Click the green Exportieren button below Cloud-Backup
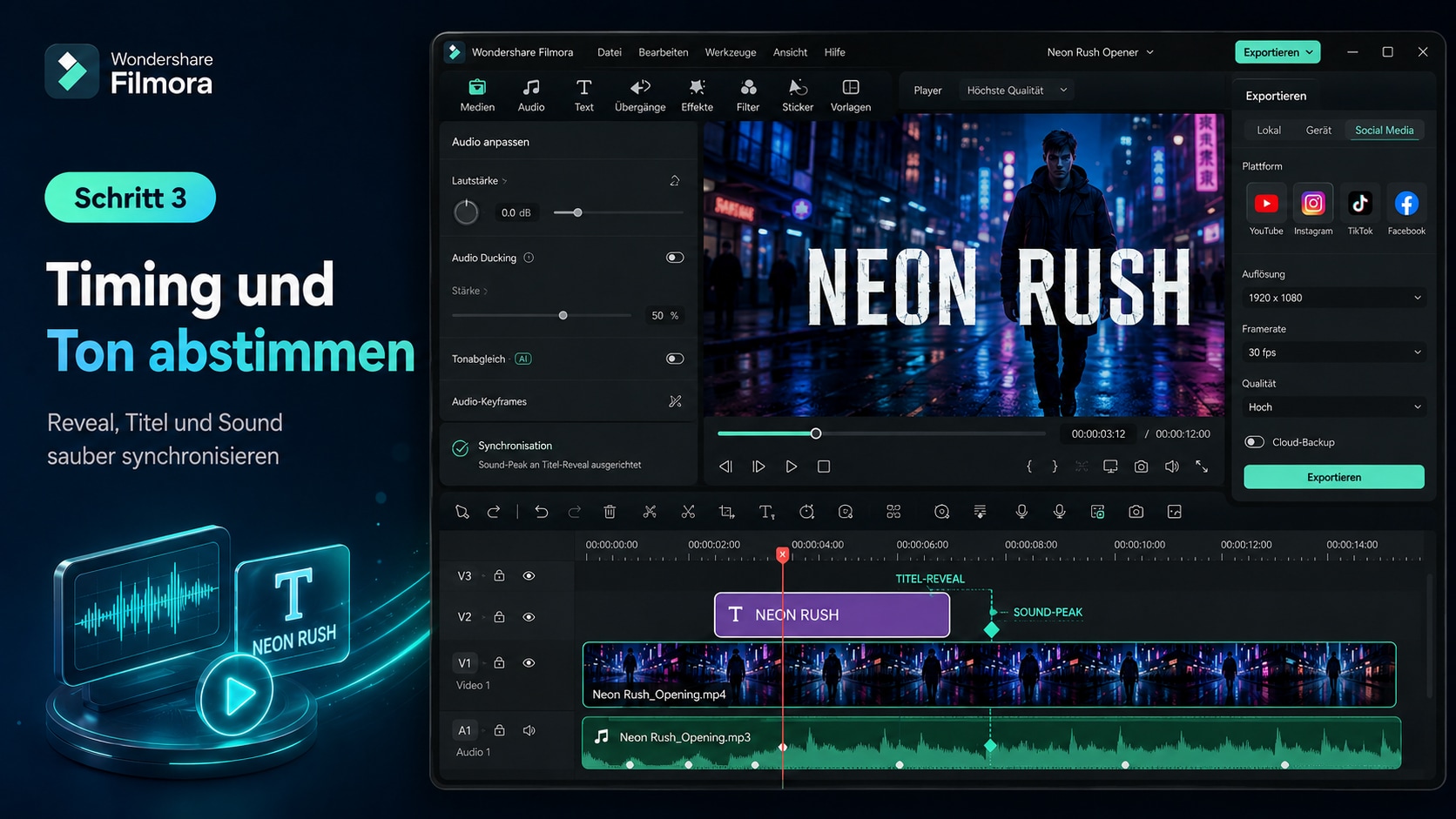This screenshot has width=1456, height=819. point(1334,477)
